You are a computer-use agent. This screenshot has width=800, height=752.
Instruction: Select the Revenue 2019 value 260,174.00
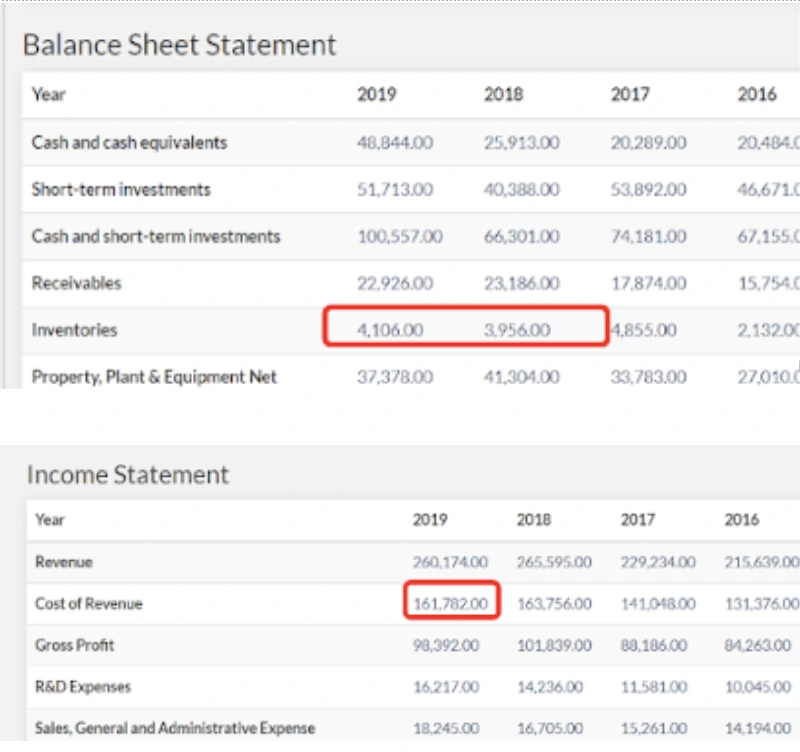[x=450, y=562]
